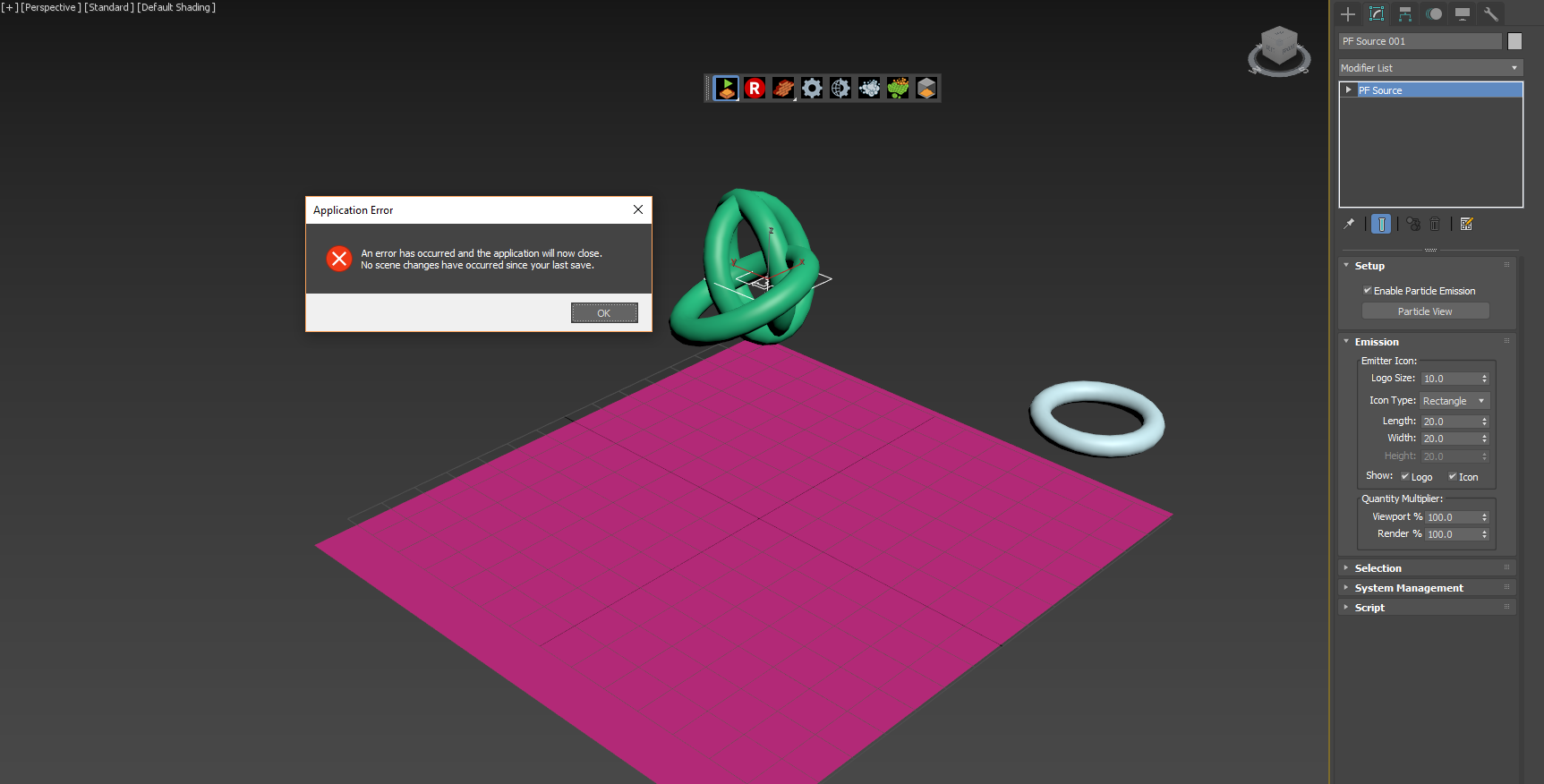This screenshot has height=784, width=1544.
Task: Toggle Show End Result button
Action: pos(1381,225)
